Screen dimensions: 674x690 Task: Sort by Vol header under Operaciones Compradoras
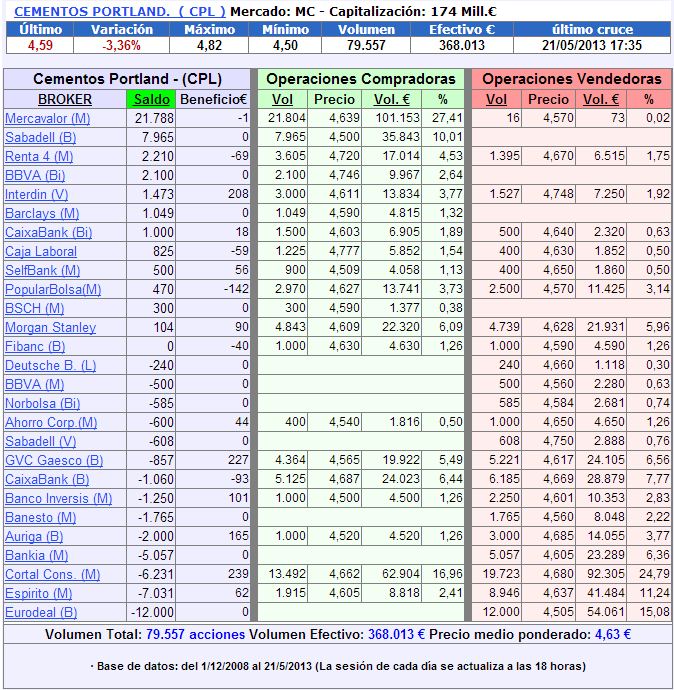(282, 99)
